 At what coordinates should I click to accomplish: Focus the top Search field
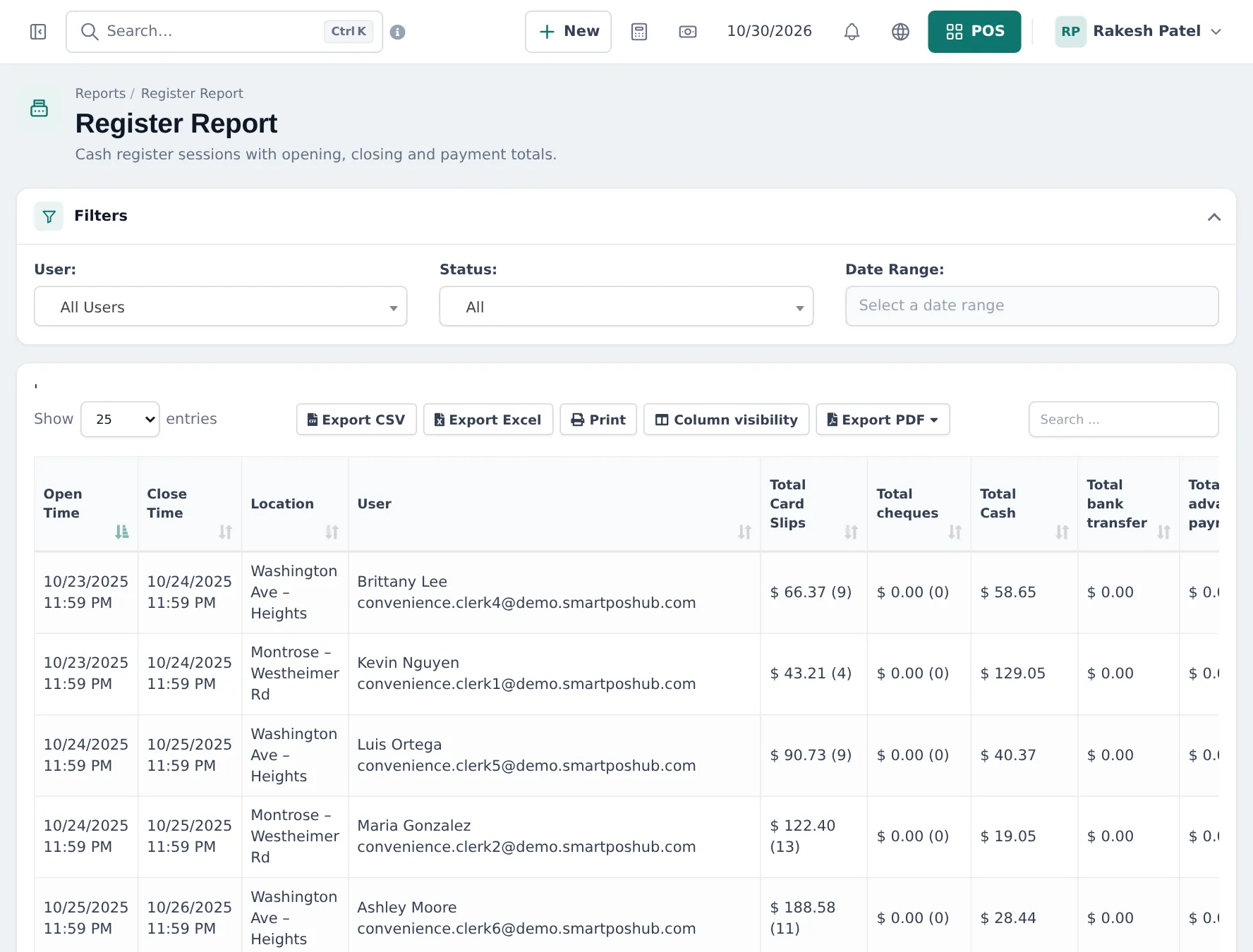[x=224, y=32]
